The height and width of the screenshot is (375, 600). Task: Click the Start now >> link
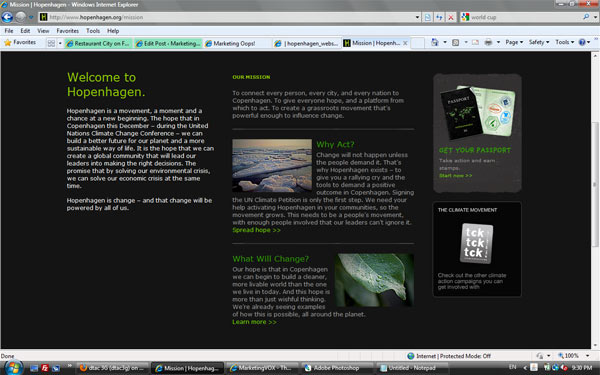(x=455, y=176)
